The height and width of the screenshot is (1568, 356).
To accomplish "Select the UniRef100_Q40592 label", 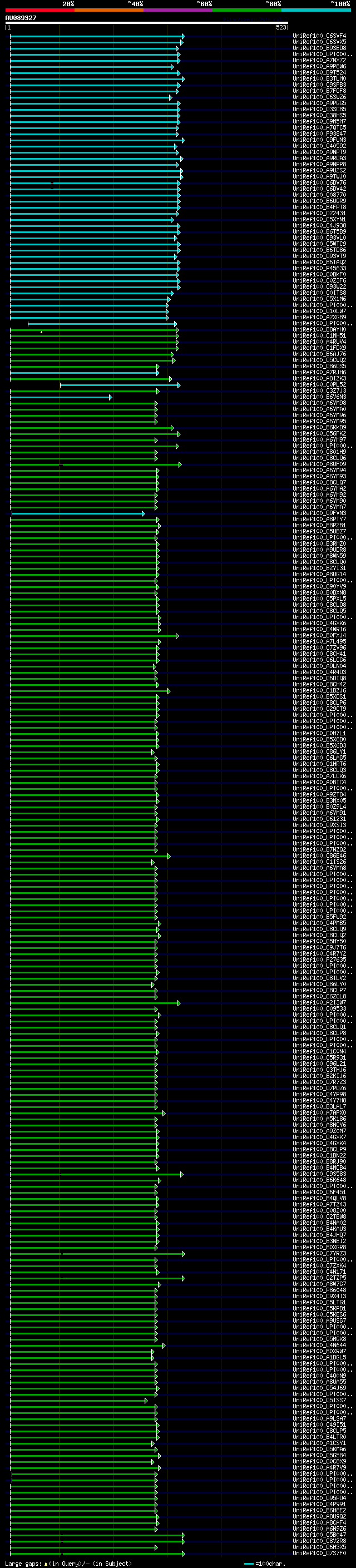I will coord(319,146).
